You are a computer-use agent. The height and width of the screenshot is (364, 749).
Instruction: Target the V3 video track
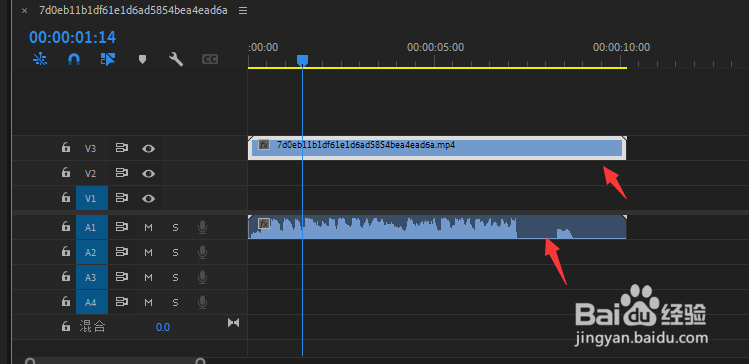click(91, 149)
